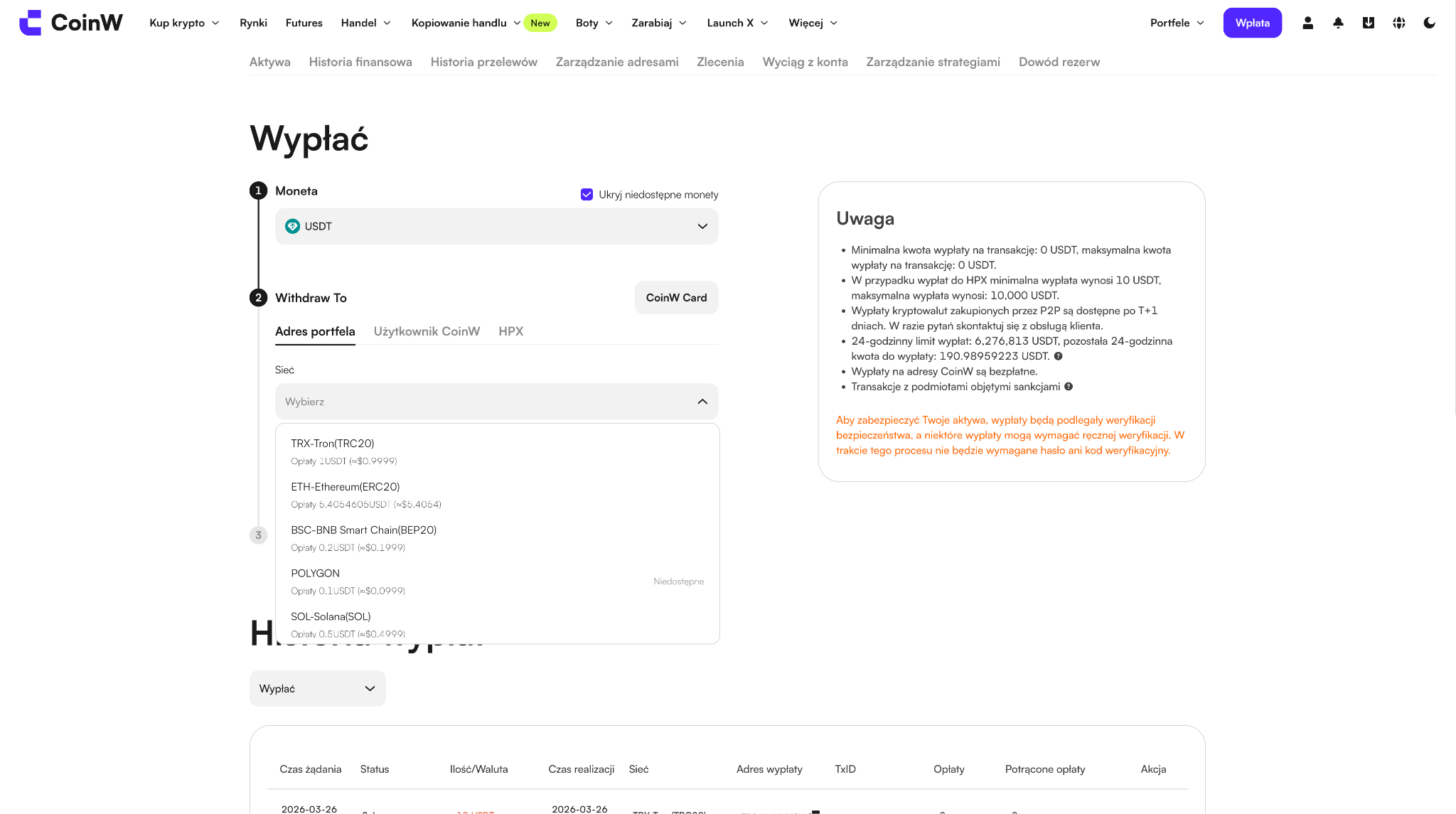Open Wyciąg z konta tab
1456x814 pixels.
click(x=805, y=62)
